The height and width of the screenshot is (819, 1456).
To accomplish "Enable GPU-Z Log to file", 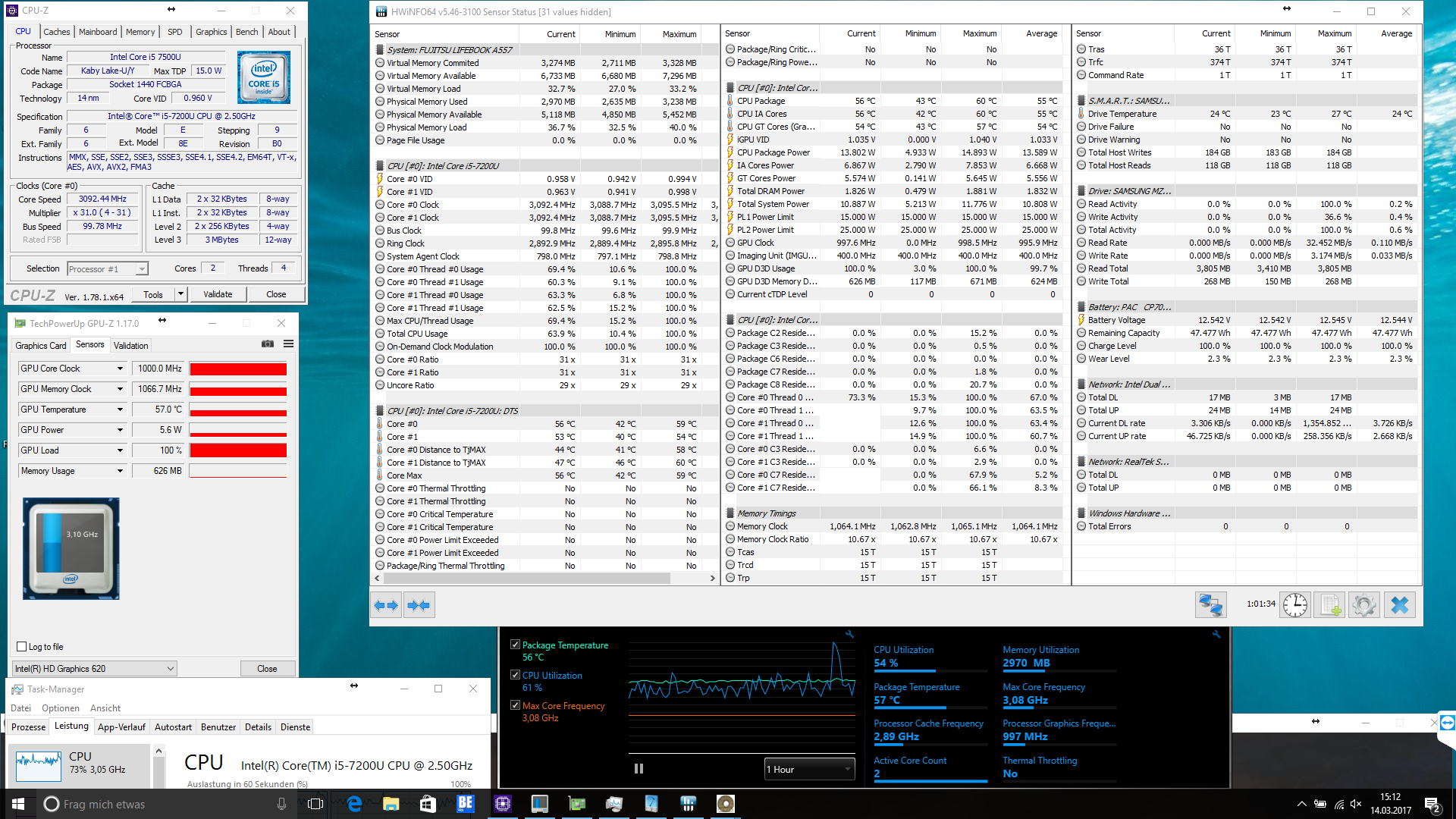I will coord(22,647).
